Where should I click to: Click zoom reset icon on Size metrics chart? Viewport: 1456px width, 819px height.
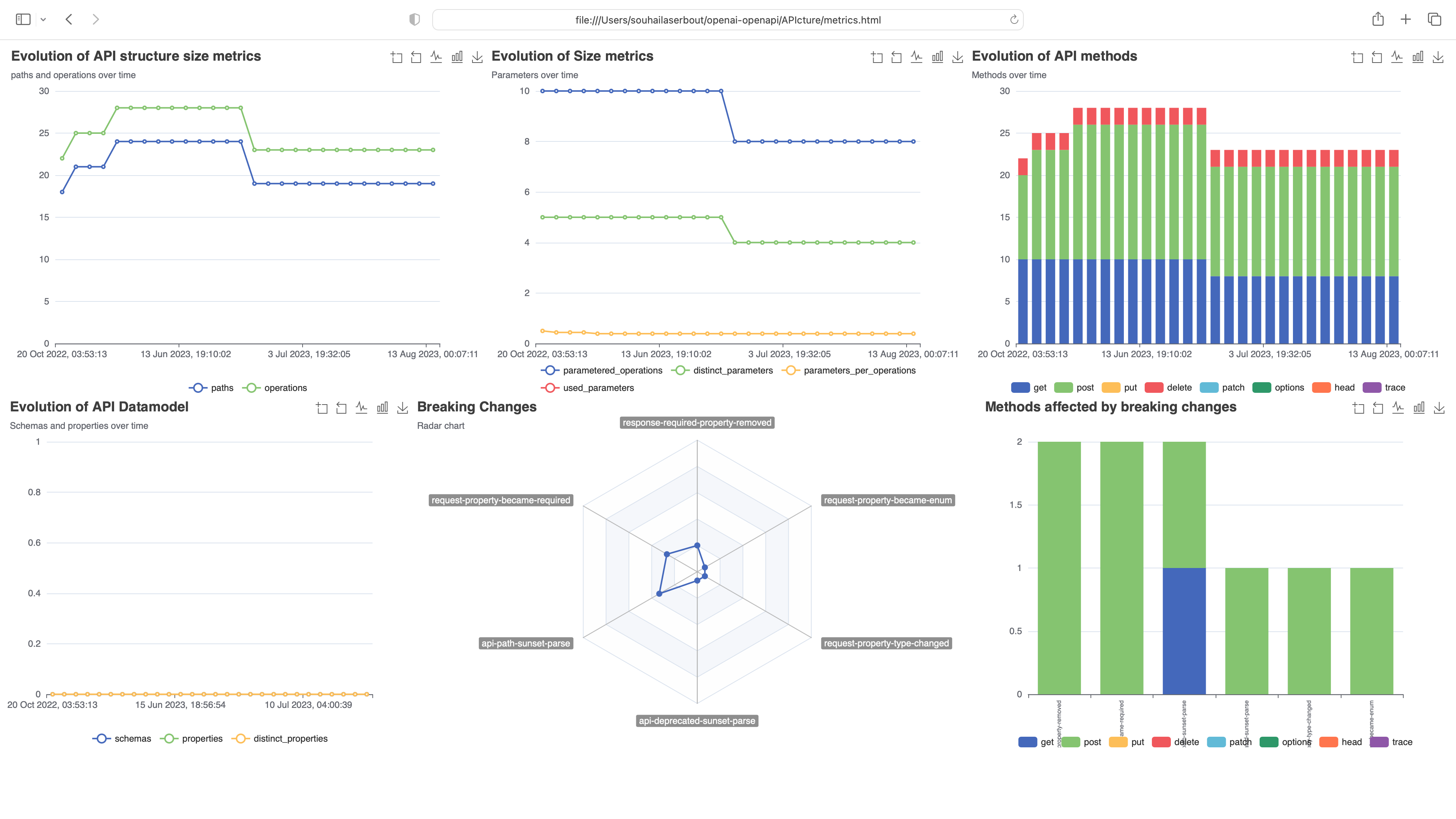tap(896, 57)
